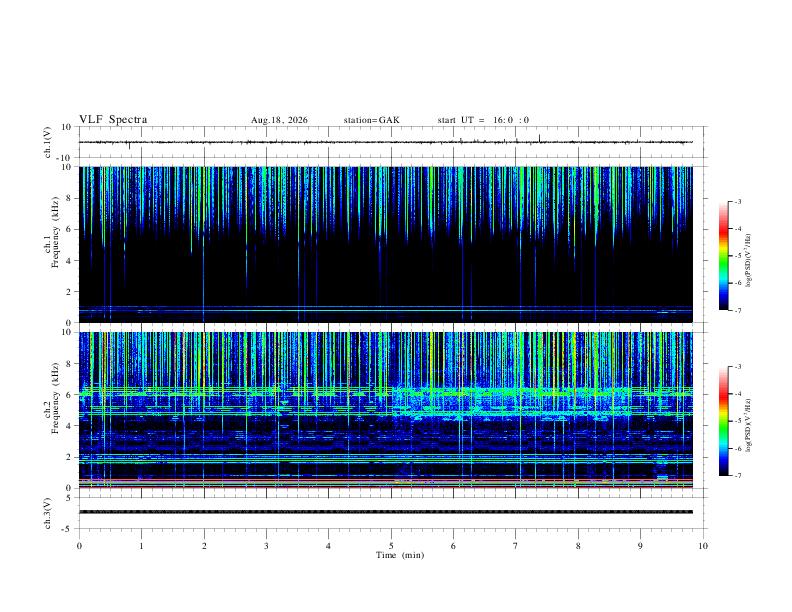Click the thick black ch.3 waveform trace
This screenshot has width=792, height=612.
point(386,512)
